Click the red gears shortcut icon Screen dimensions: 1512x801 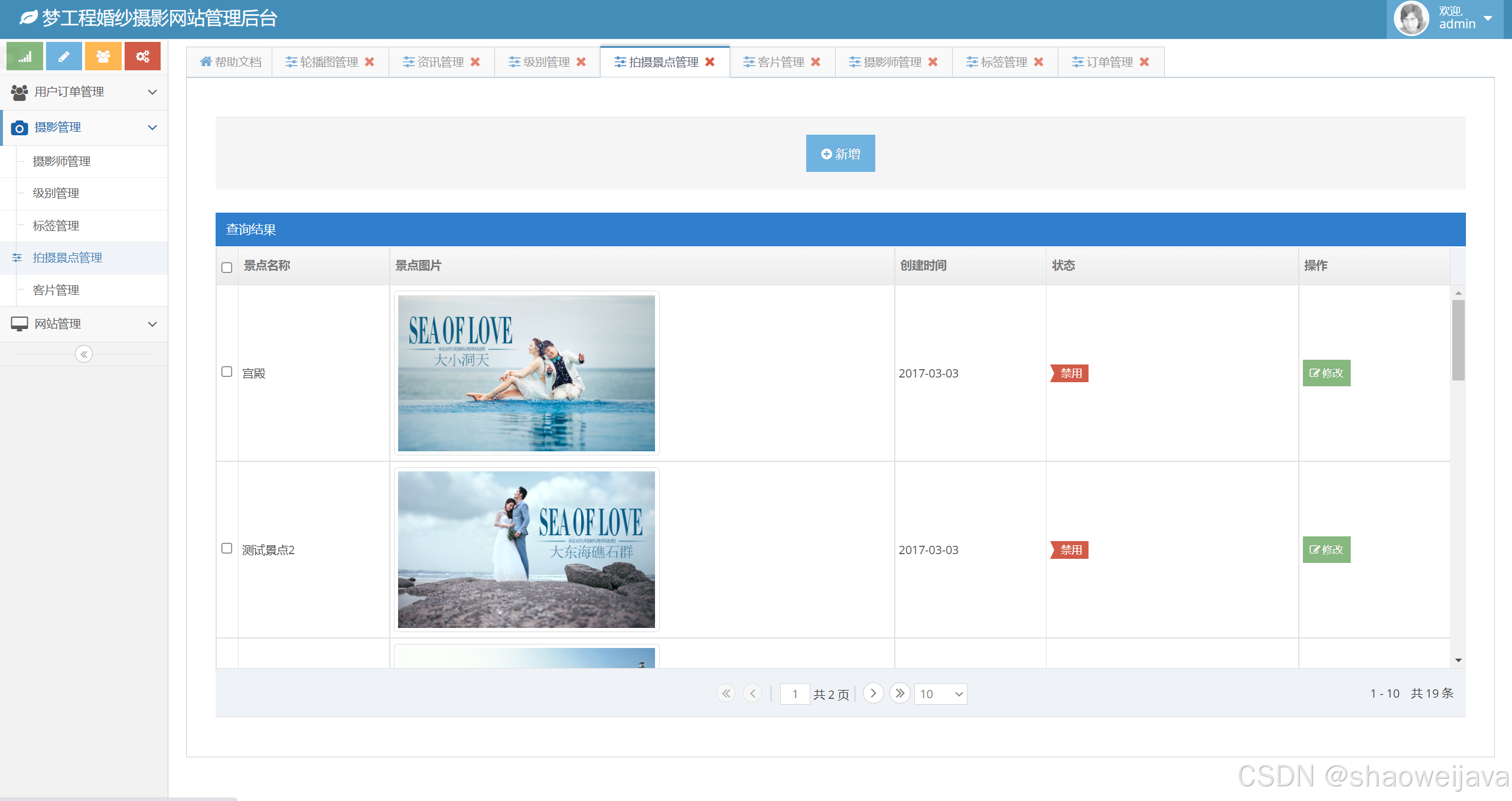pos(142,57)
